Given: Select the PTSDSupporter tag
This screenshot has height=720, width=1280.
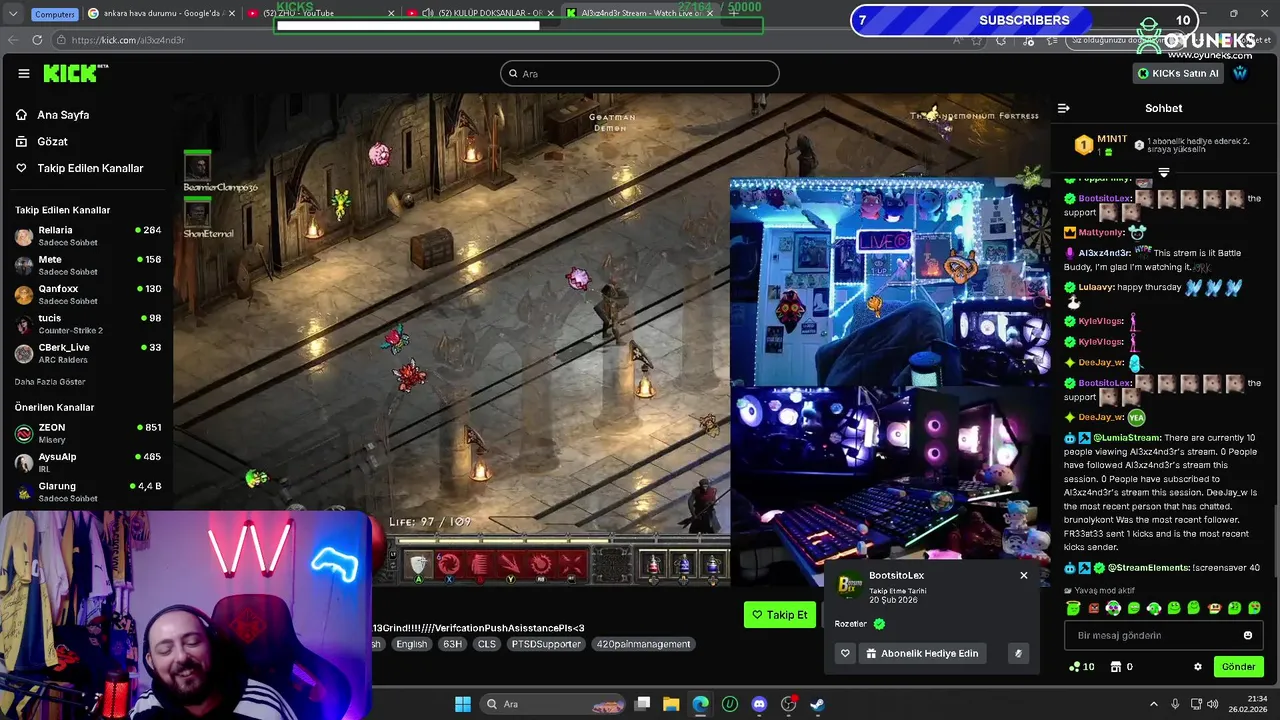Looking at the screenshot, I should pyautogui.click(x=546, y=644).
